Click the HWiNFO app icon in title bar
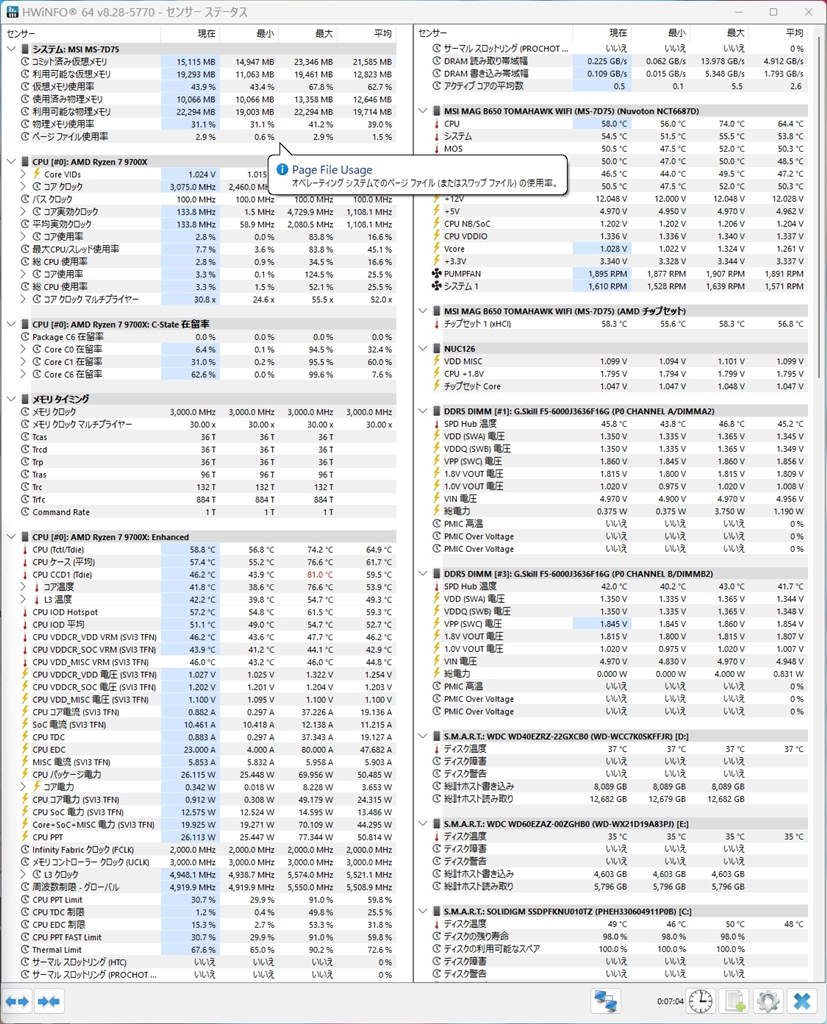The image size is (827, 1024). click(11, 12)
